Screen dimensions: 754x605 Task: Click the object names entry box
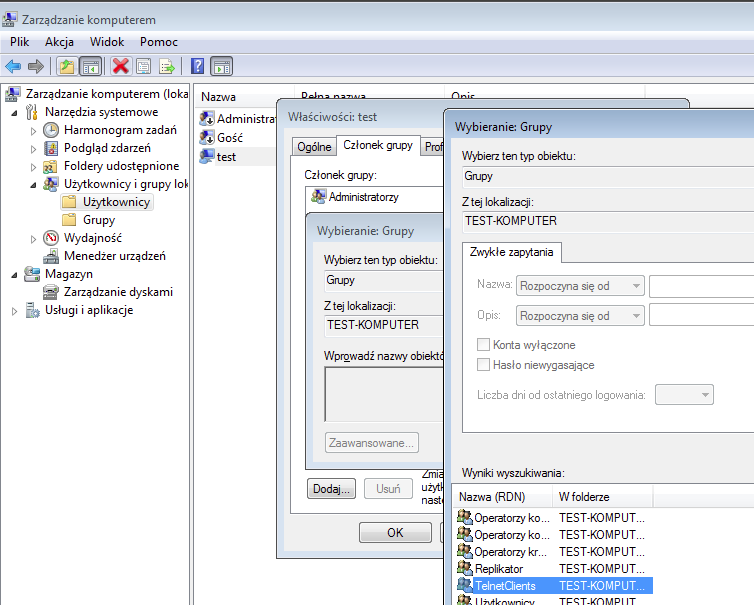coord(384,394)
